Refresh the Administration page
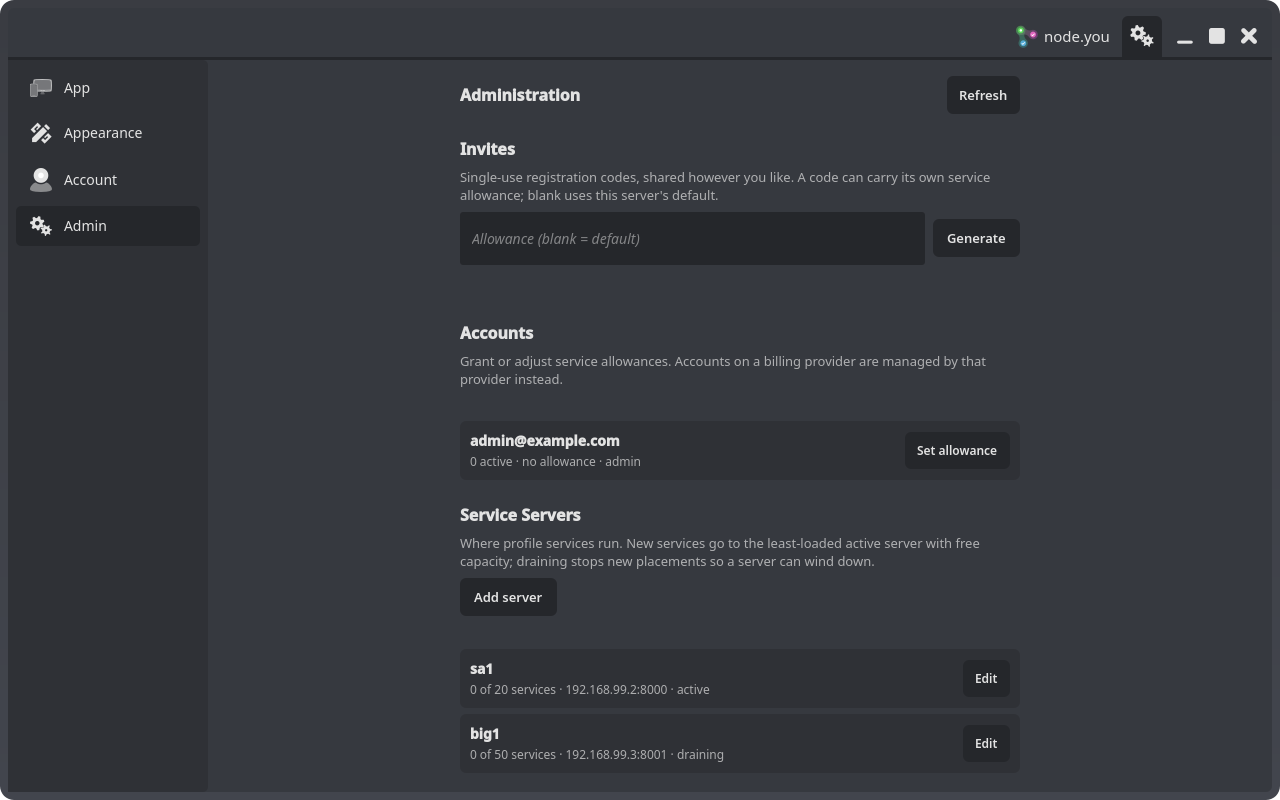Screen dimensions: 1280x800 [x=983, y=95]
